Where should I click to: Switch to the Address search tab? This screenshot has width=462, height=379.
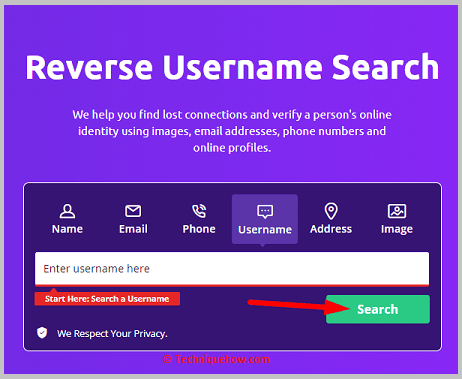click(331, 219)
